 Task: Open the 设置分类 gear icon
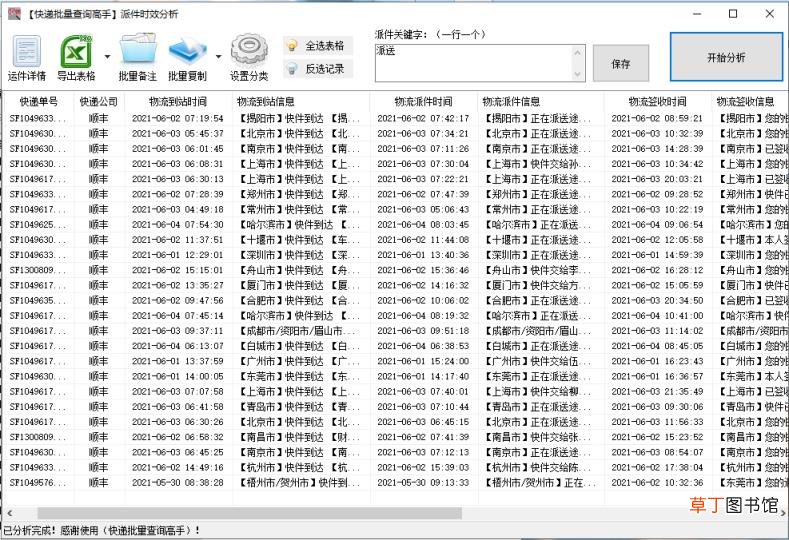[x=249, y=58]
